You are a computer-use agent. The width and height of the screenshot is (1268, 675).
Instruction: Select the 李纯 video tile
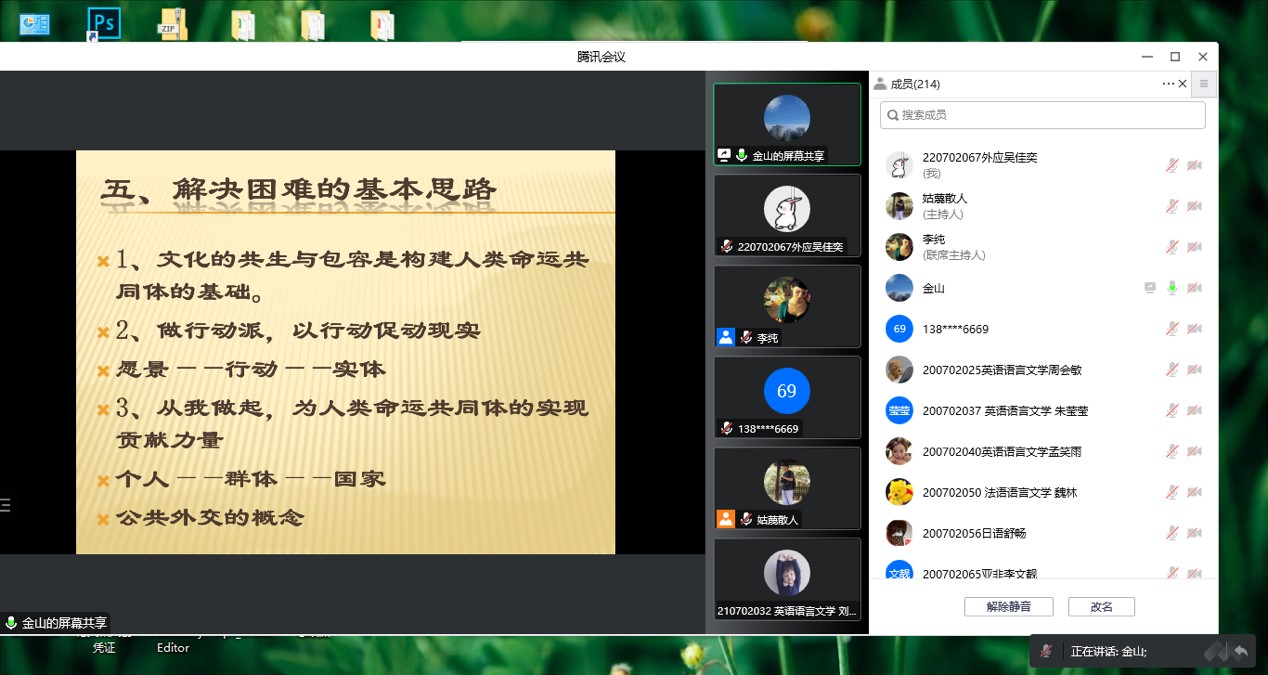point(786,305)
